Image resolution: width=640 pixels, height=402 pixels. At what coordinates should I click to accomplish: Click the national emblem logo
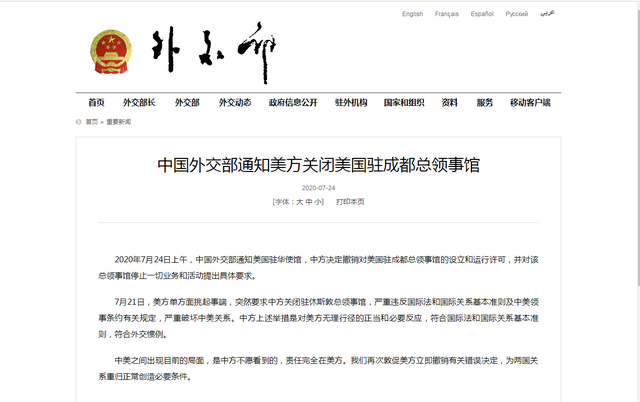click(111, 52)
